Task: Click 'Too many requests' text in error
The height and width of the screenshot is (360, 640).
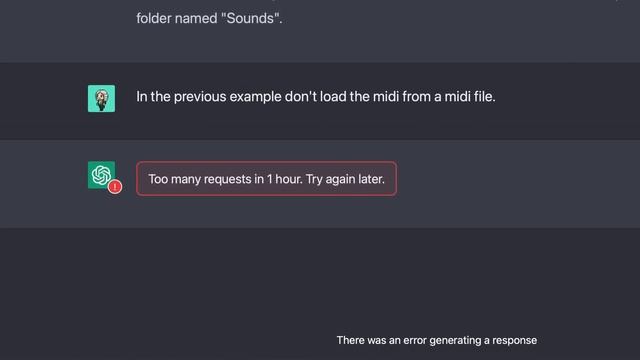Action: pyautogui.click(x=200, y=179)
